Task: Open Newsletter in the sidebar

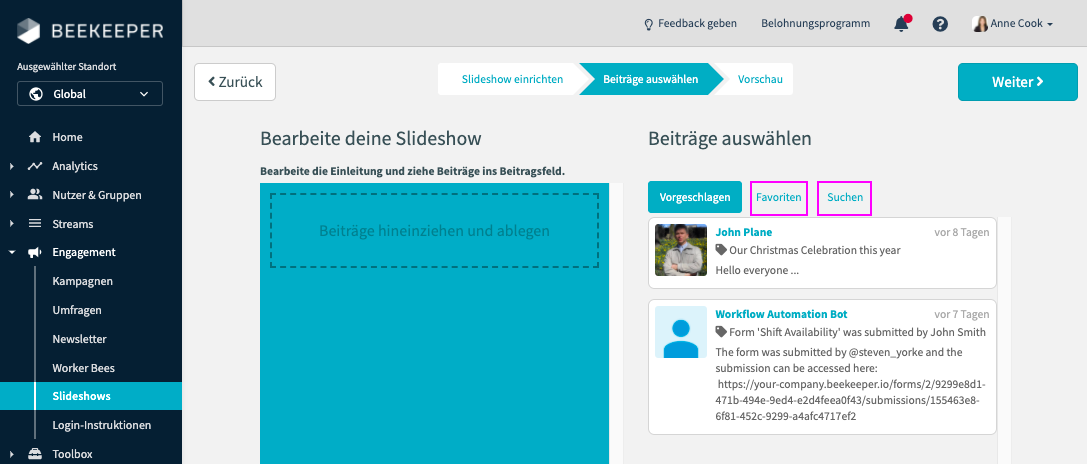Action: click(x=79, y=339)
